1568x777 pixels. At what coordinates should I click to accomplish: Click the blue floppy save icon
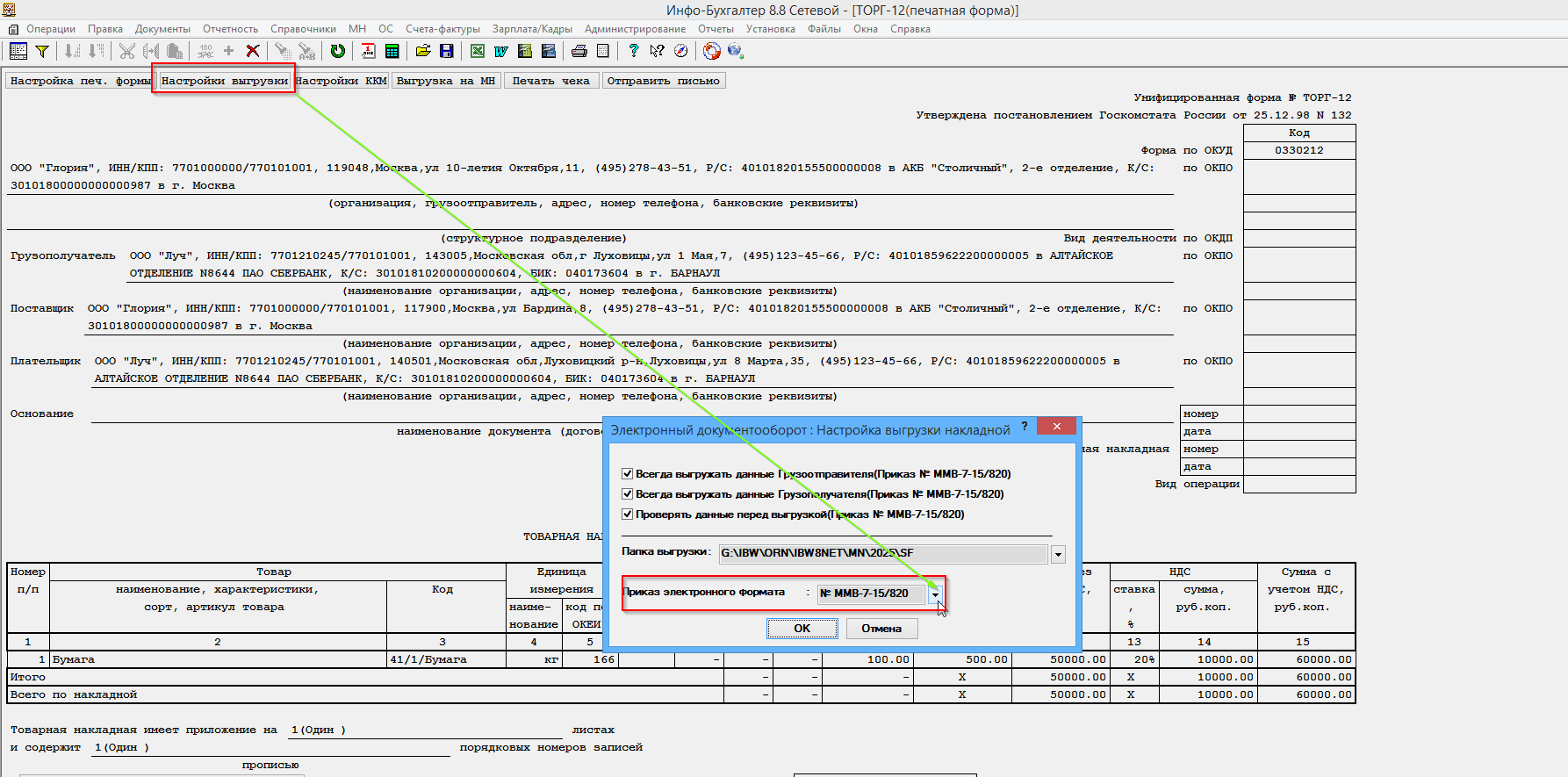pos(447,51)
